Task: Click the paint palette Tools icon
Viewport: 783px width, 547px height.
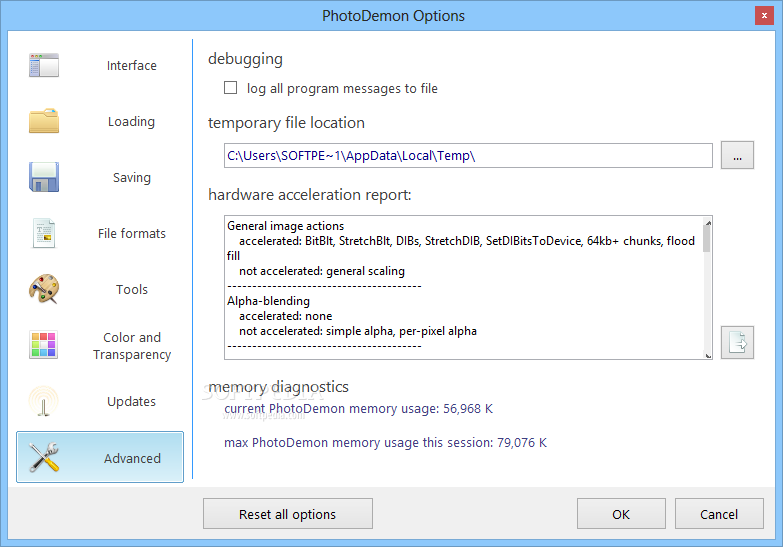Action: click(x=44, y=289)
